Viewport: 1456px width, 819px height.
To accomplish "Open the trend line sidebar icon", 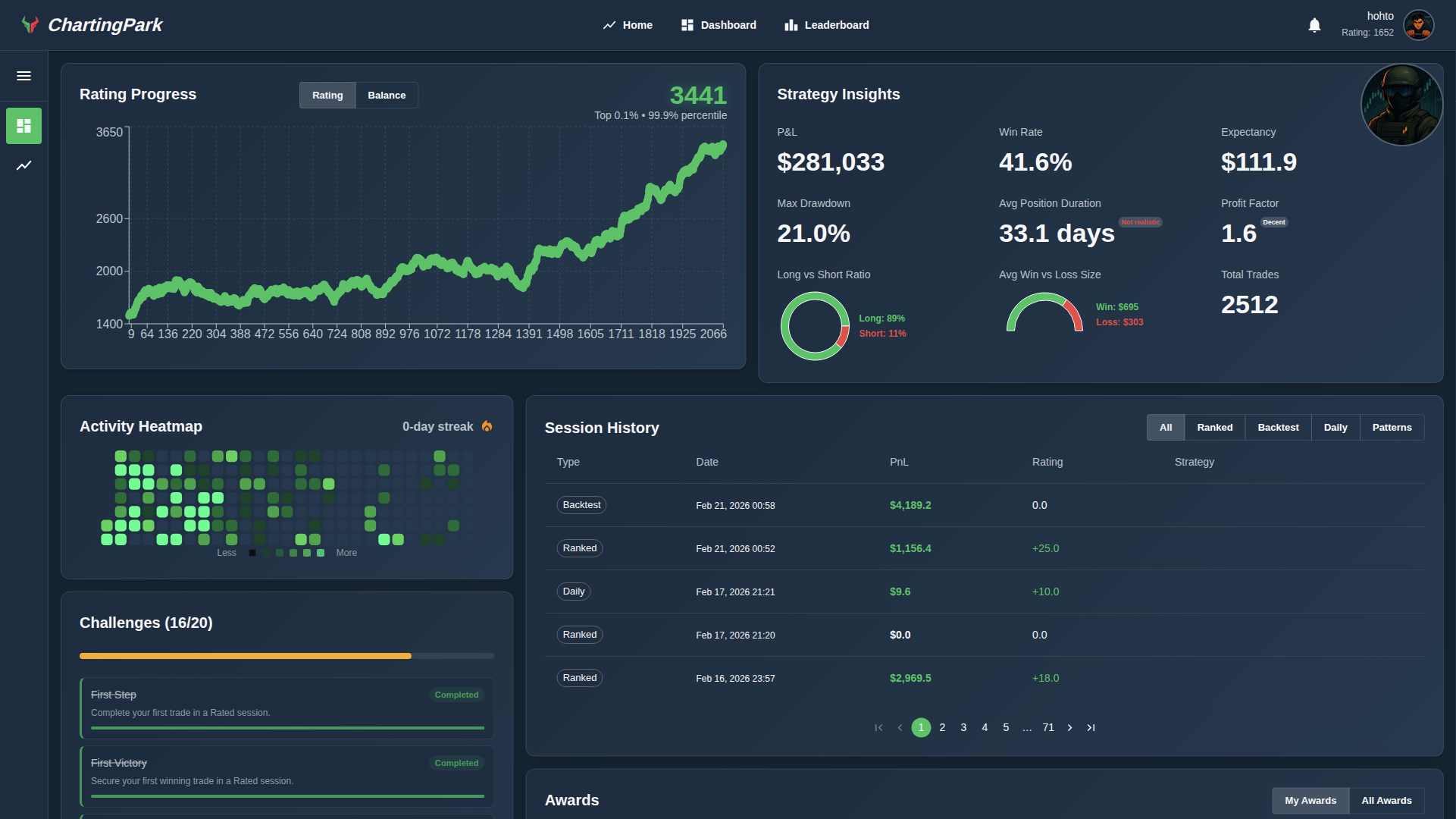I will tap(23, 165).
